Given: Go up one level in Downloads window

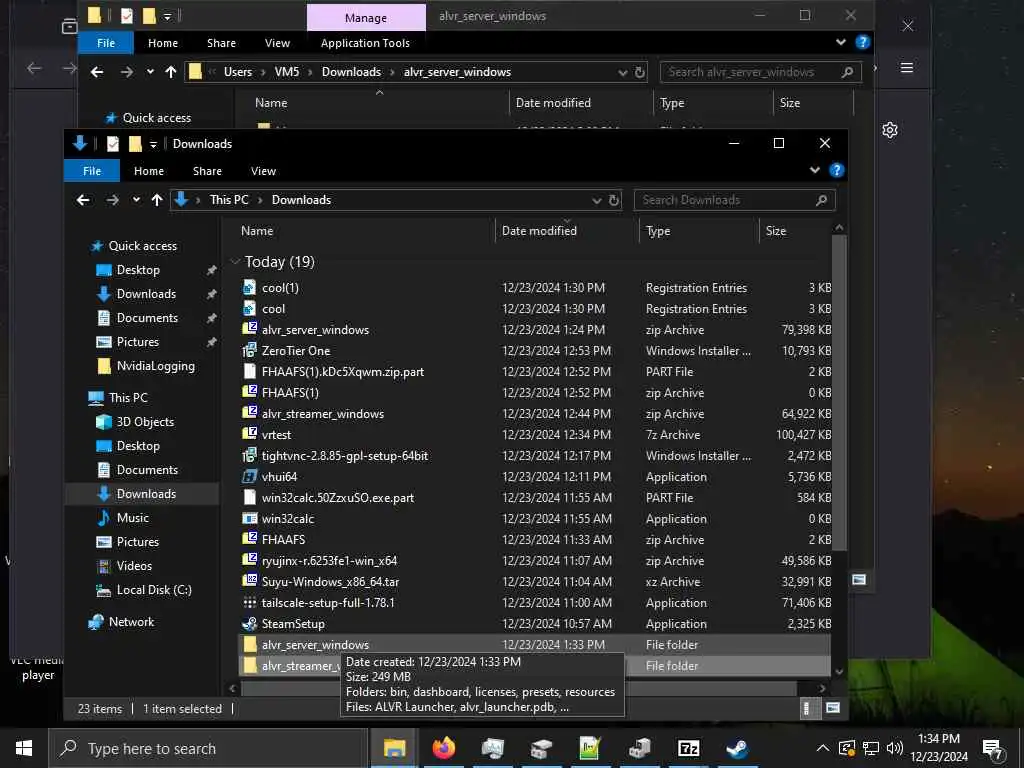Looking at the screenshot, I should (x=157, y=200).
